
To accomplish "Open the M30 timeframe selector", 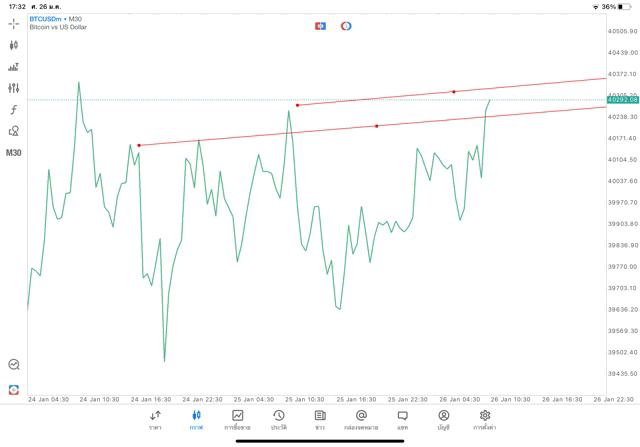I will [x=14, y=153].
